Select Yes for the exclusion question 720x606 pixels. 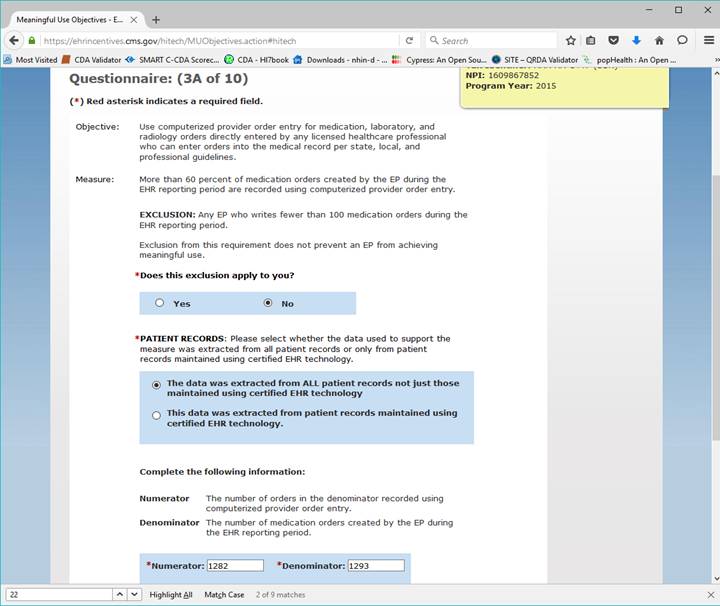click(160, 303)
